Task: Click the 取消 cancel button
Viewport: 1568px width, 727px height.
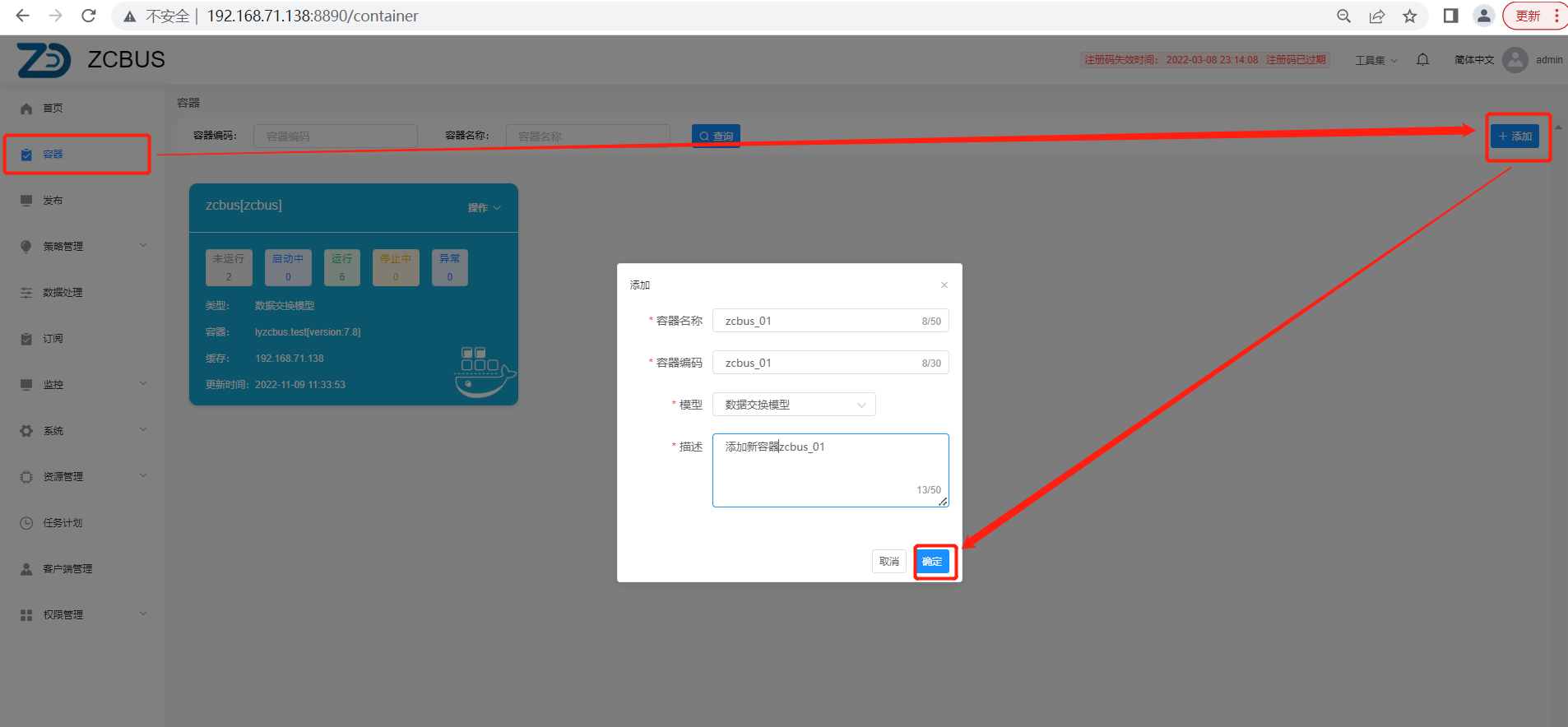Action: click(888, 561)
